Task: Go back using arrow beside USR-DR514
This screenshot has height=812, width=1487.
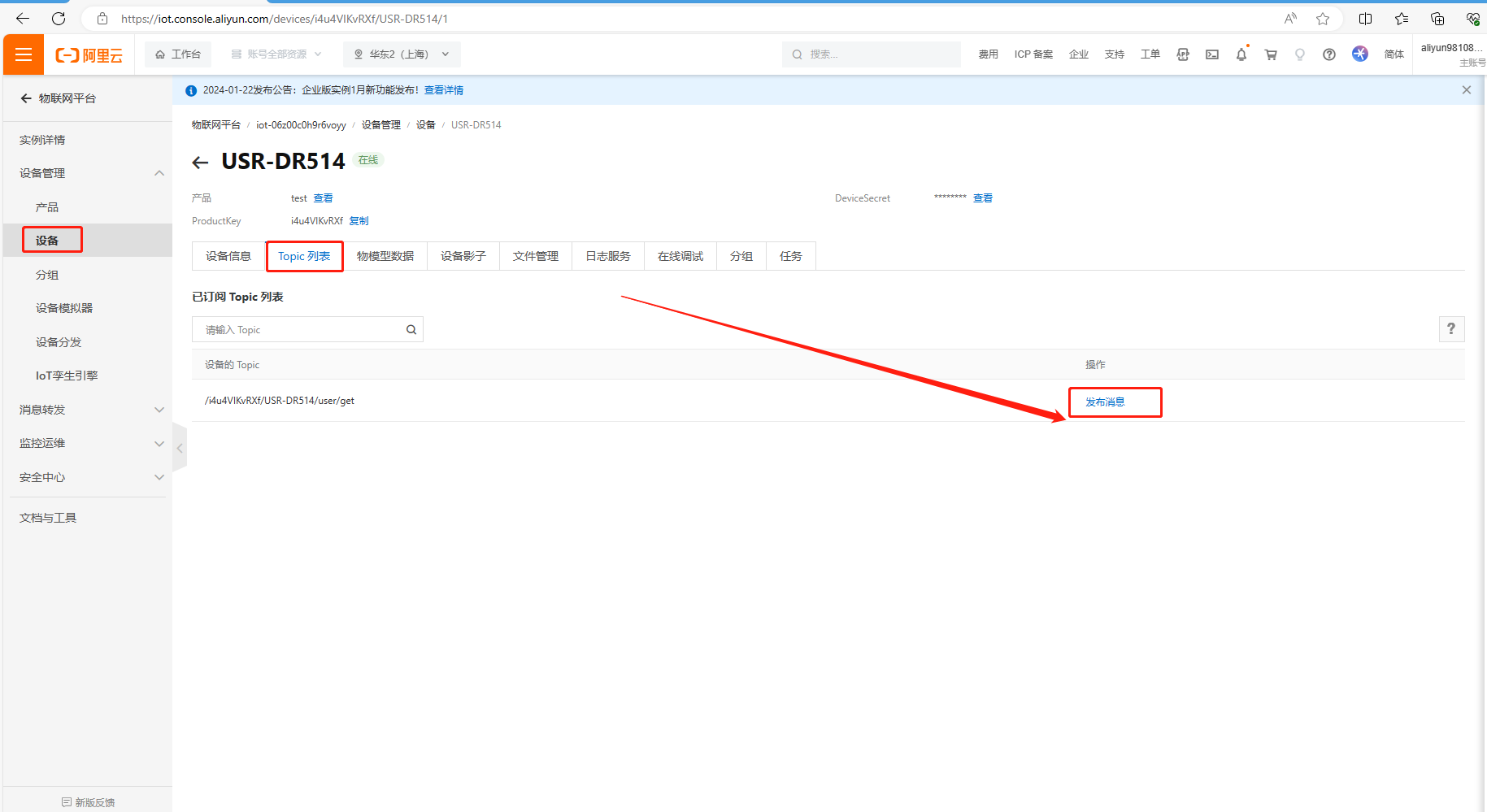Action: click(x=200, y=163)
